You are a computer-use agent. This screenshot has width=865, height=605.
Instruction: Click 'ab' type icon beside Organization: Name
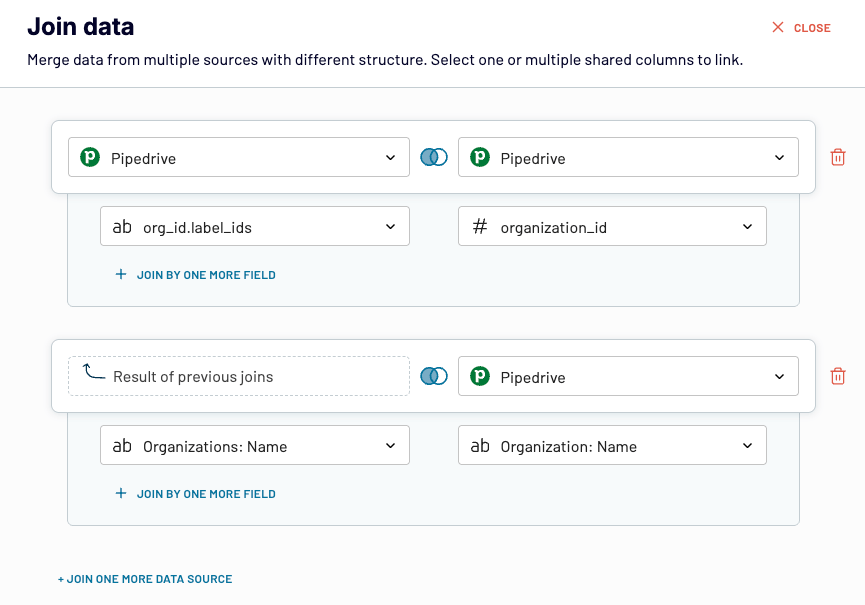point(480,446)
